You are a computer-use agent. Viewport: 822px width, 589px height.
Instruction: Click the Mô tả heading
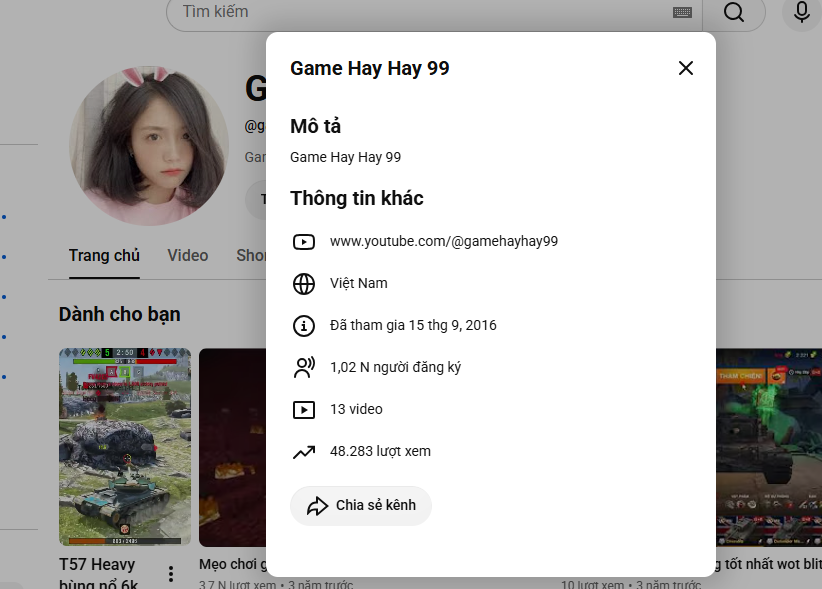pos(315,126)
